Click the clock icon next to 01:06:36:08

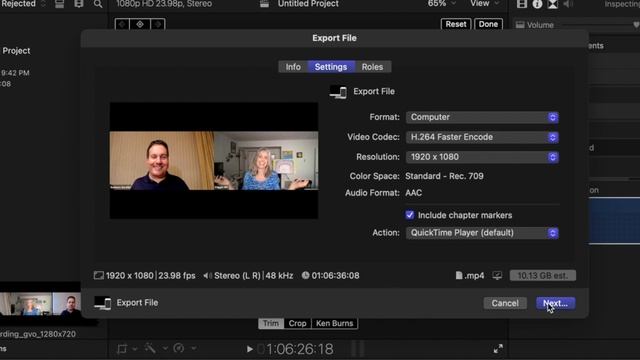click(305, 276)
